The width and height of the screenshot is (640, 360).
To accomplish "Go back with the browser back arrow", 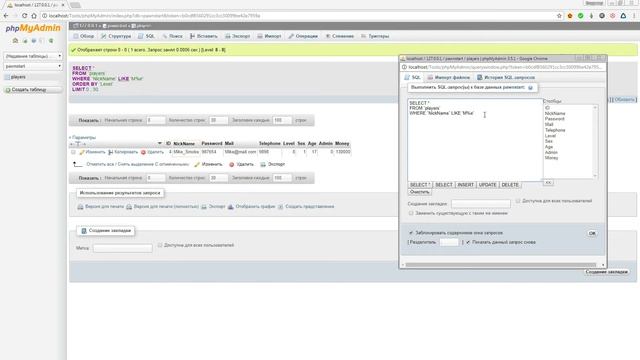I will 6,16.
